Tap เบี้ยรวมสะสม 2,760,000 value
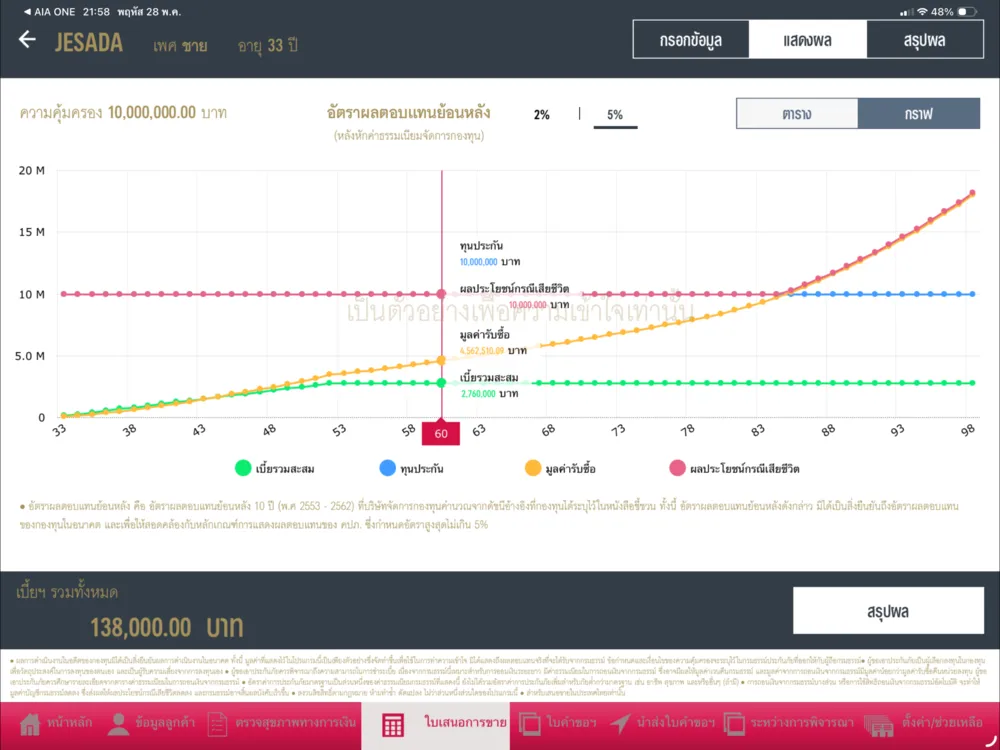Image resolution: width=1000 pixels, height=750 pixels. click(478, 393)
